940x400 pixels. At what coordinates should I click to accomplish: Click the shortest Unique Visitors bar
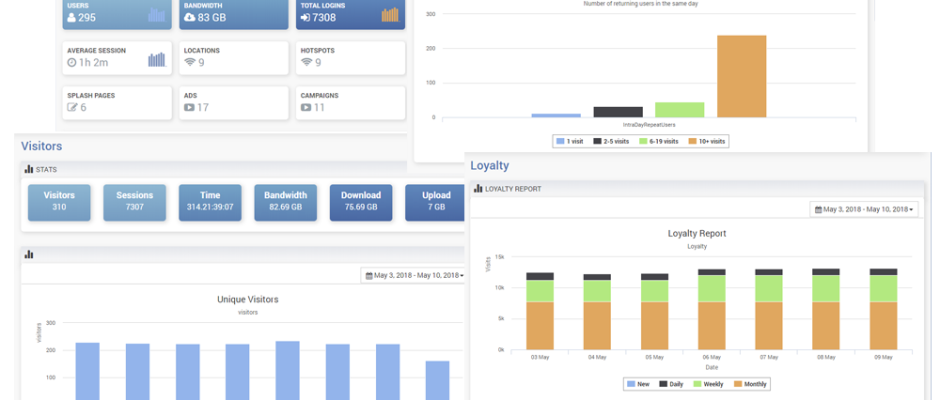coord(438,380)
